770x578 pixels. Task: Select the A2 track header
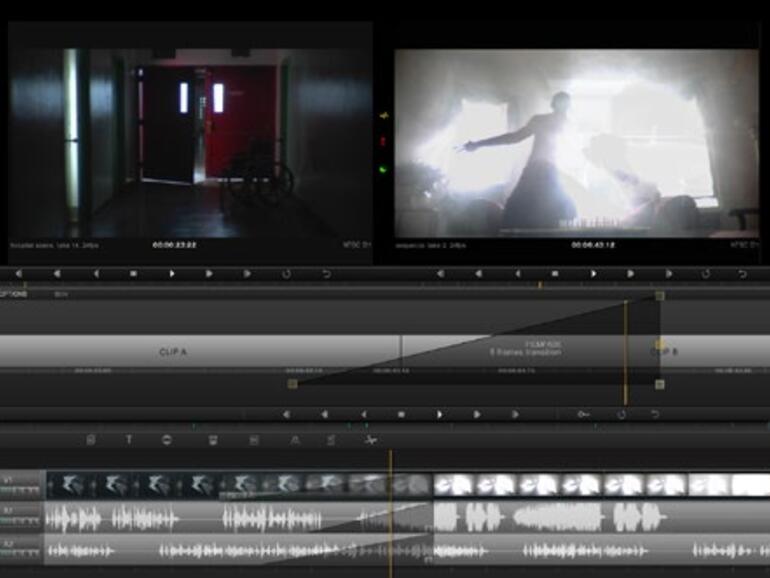tap(22, 550)
